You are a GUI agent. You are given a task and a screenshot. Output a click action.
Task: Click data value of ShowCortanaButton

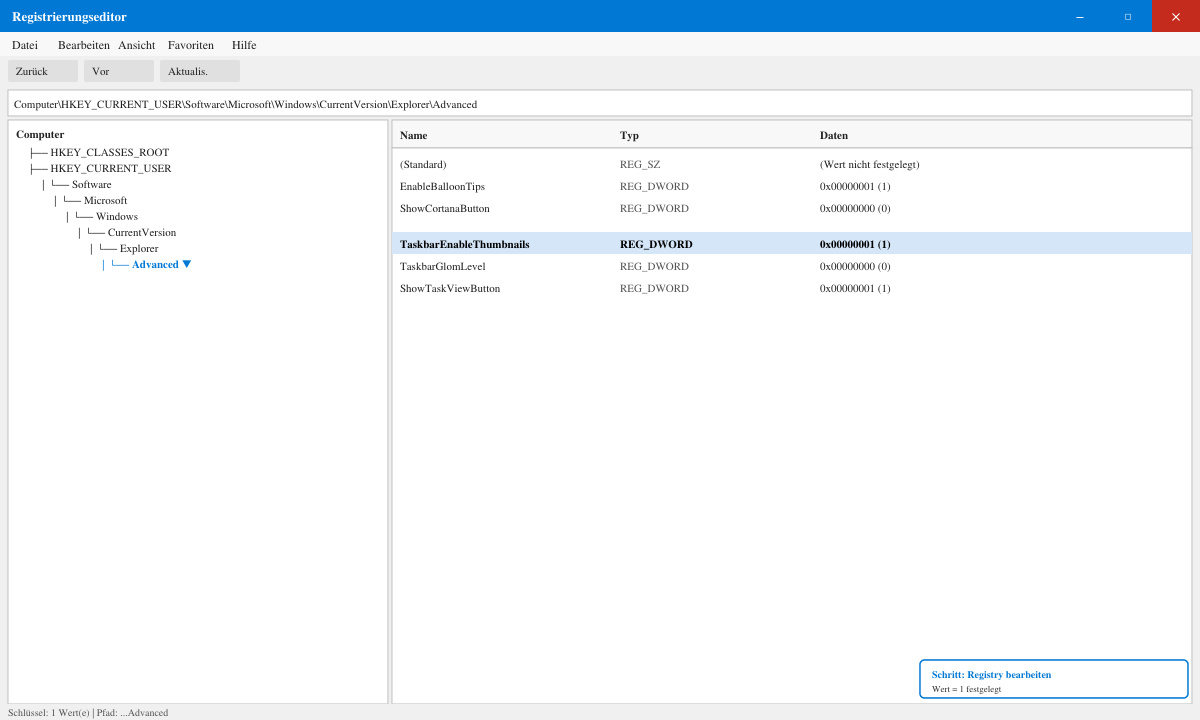[855, 208]
